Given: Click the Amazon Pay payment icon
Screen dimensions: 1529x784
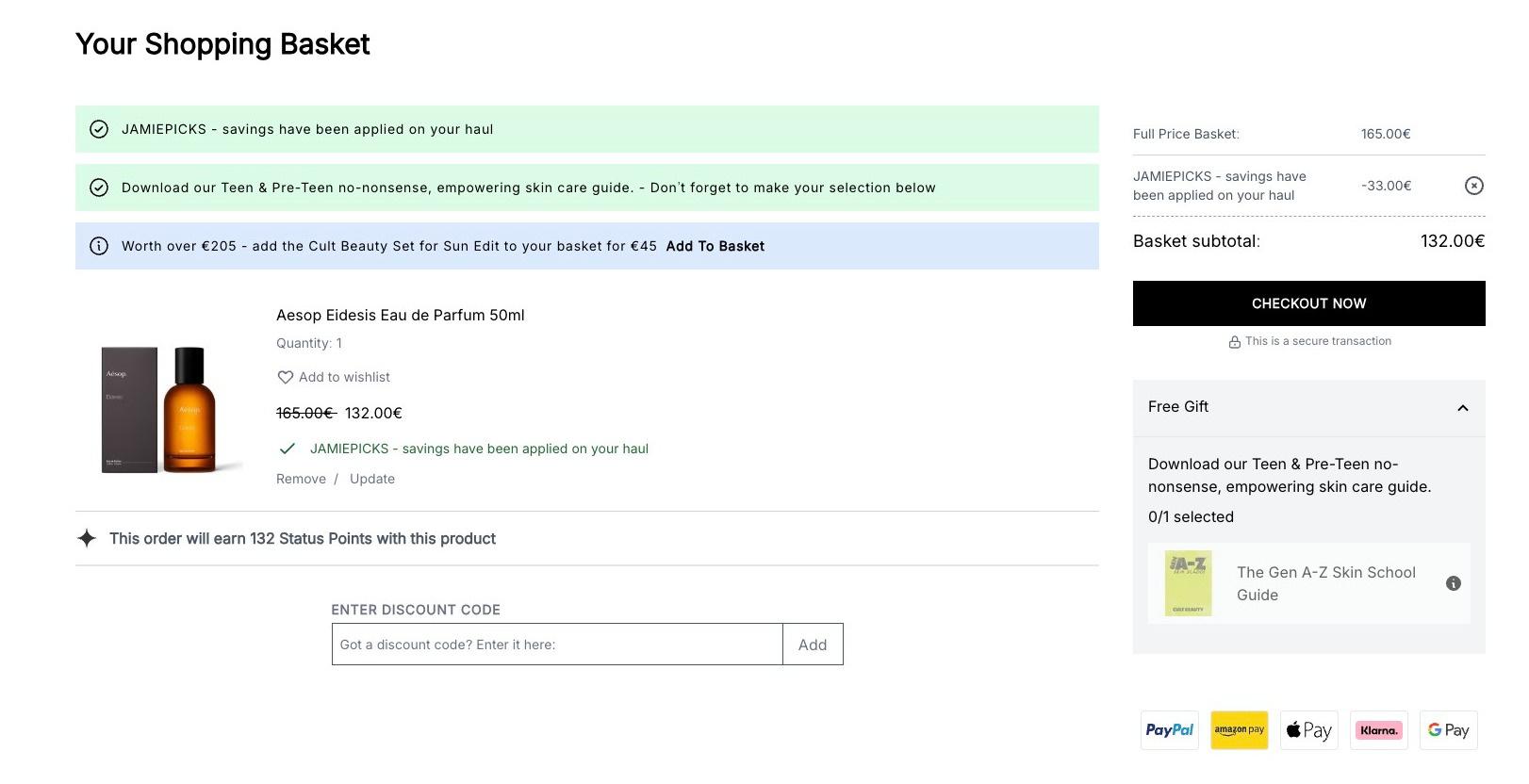Looking at the screenshot, I should 1240,730.
